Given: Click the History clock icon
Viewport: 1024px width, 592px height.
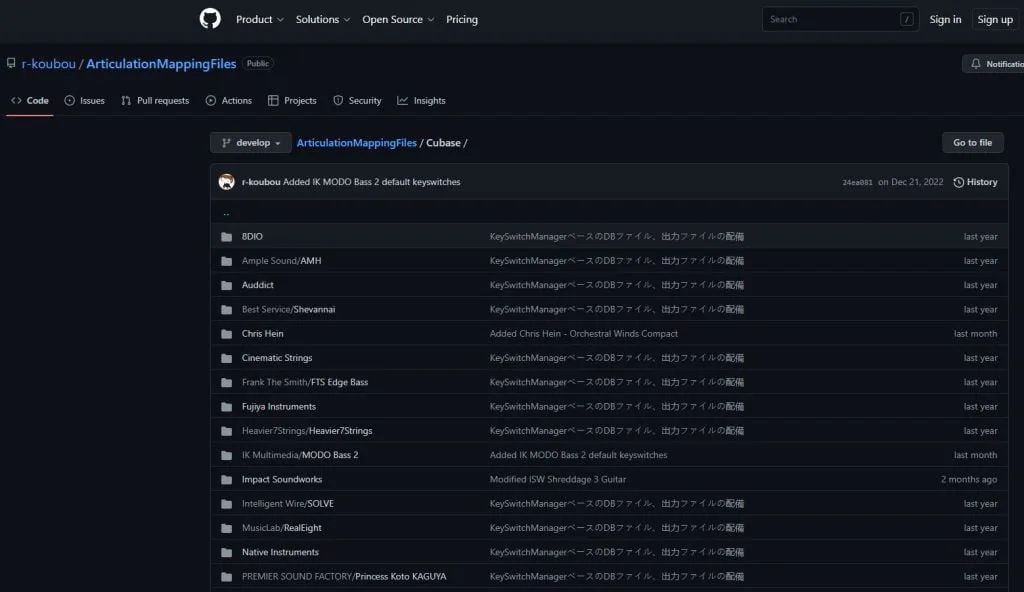Looking at the screenshot, I should (x=957, y=182).
